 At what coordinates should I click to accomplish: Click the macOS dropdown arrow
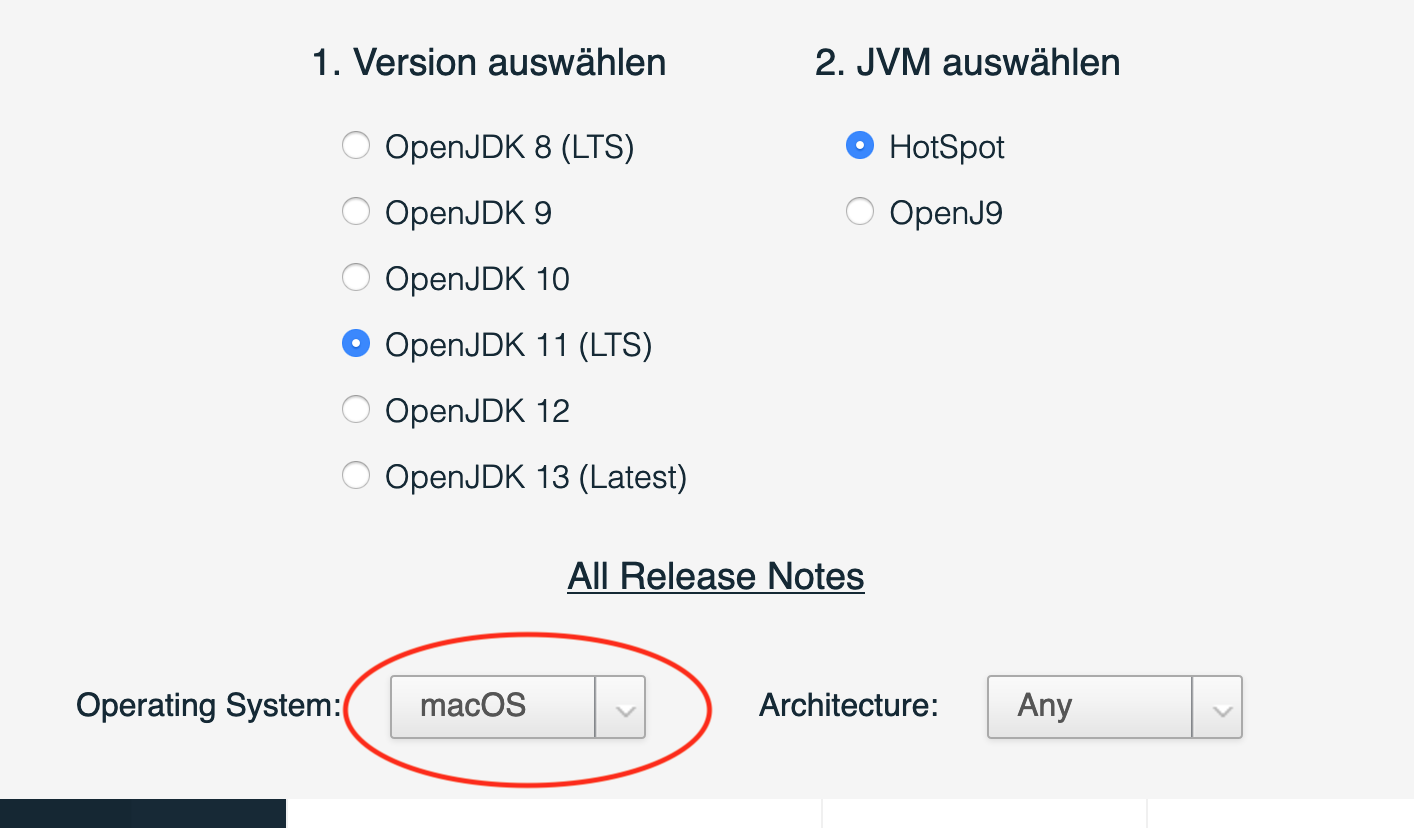tap(621, 706)
